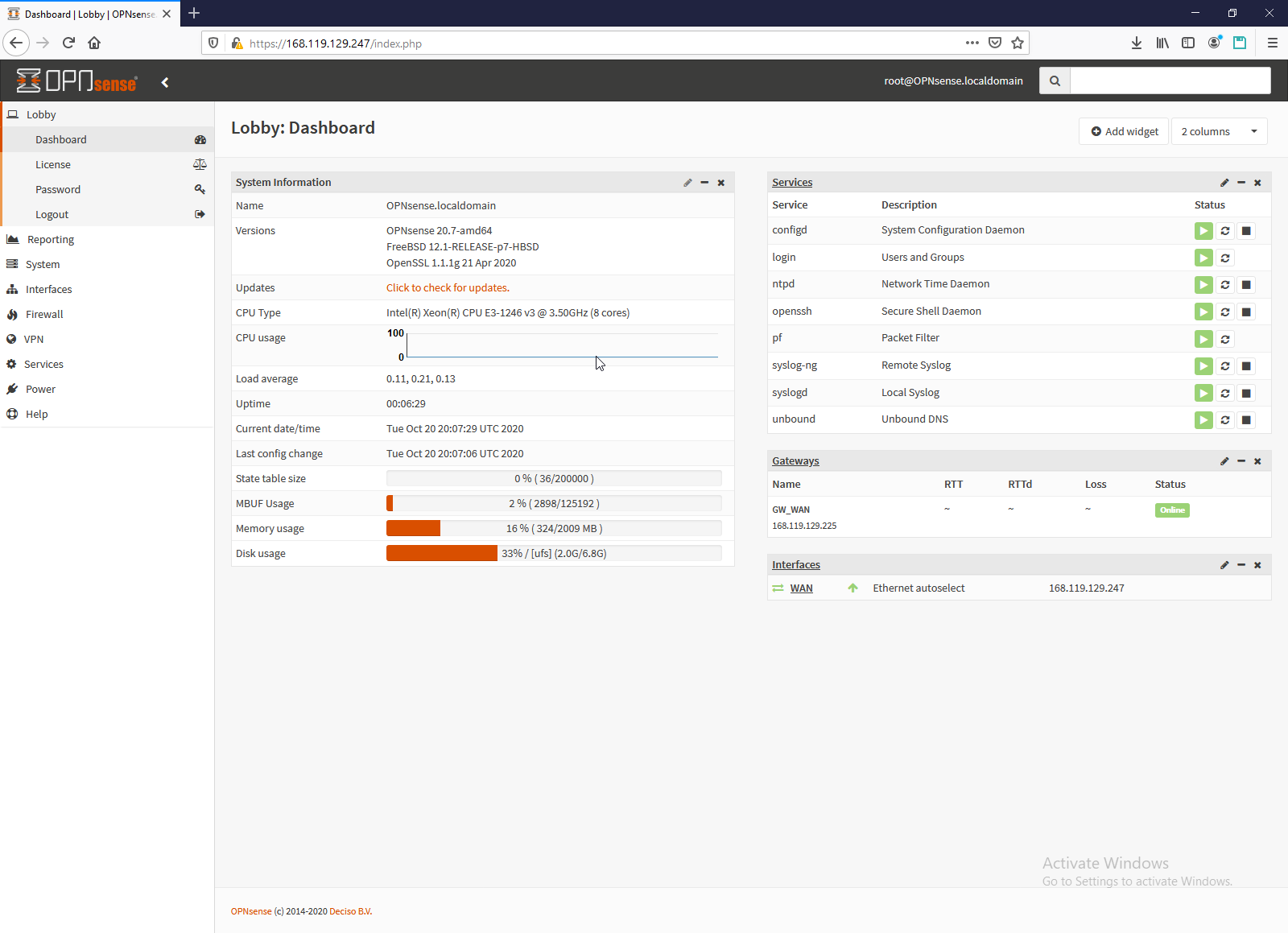This screenshot has width=1288, height=933.
Task: Start the ntpd service
Action: [x=1203, y=285]
